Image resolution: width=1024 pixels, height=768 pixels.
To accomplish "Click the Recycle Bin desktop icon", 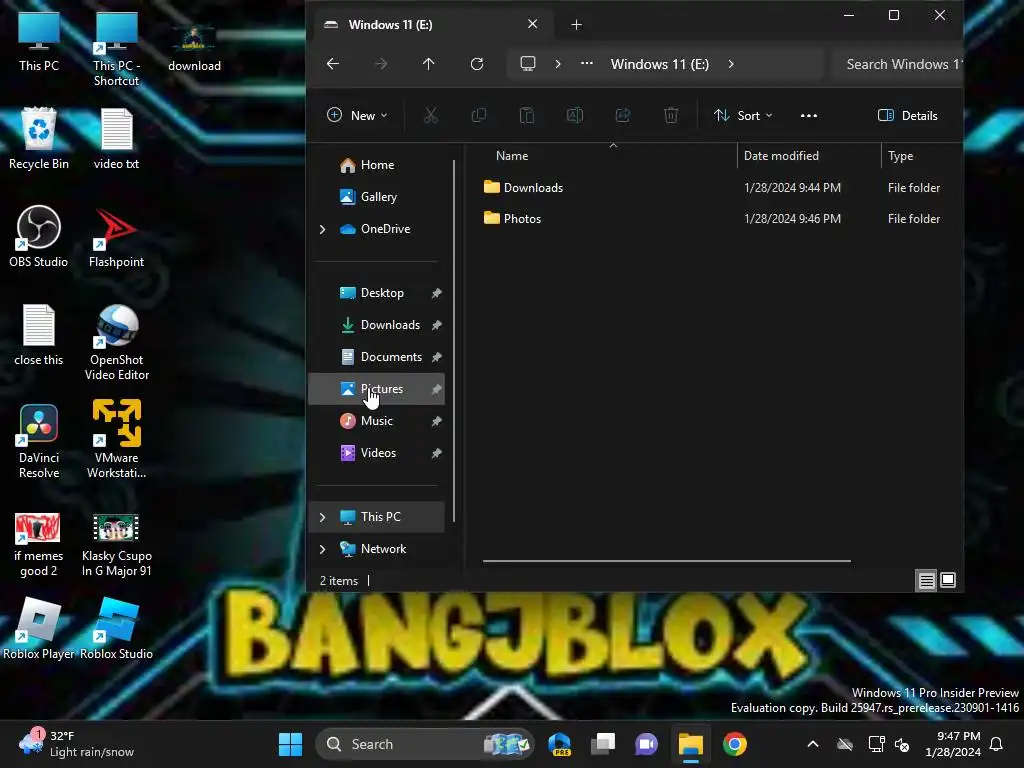I will [39, 139].
